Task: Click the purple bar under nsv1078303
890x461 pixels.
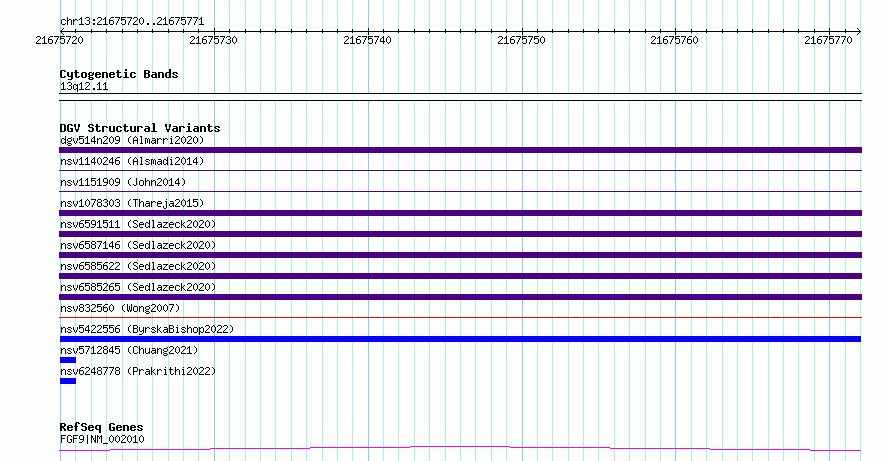Action: point(460,213)
